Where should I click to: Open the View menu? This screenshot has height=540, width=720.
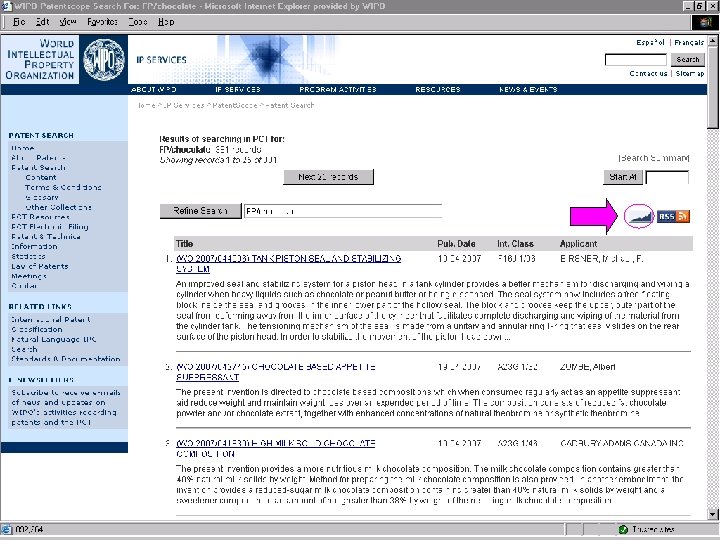click(x=68, y=22)
